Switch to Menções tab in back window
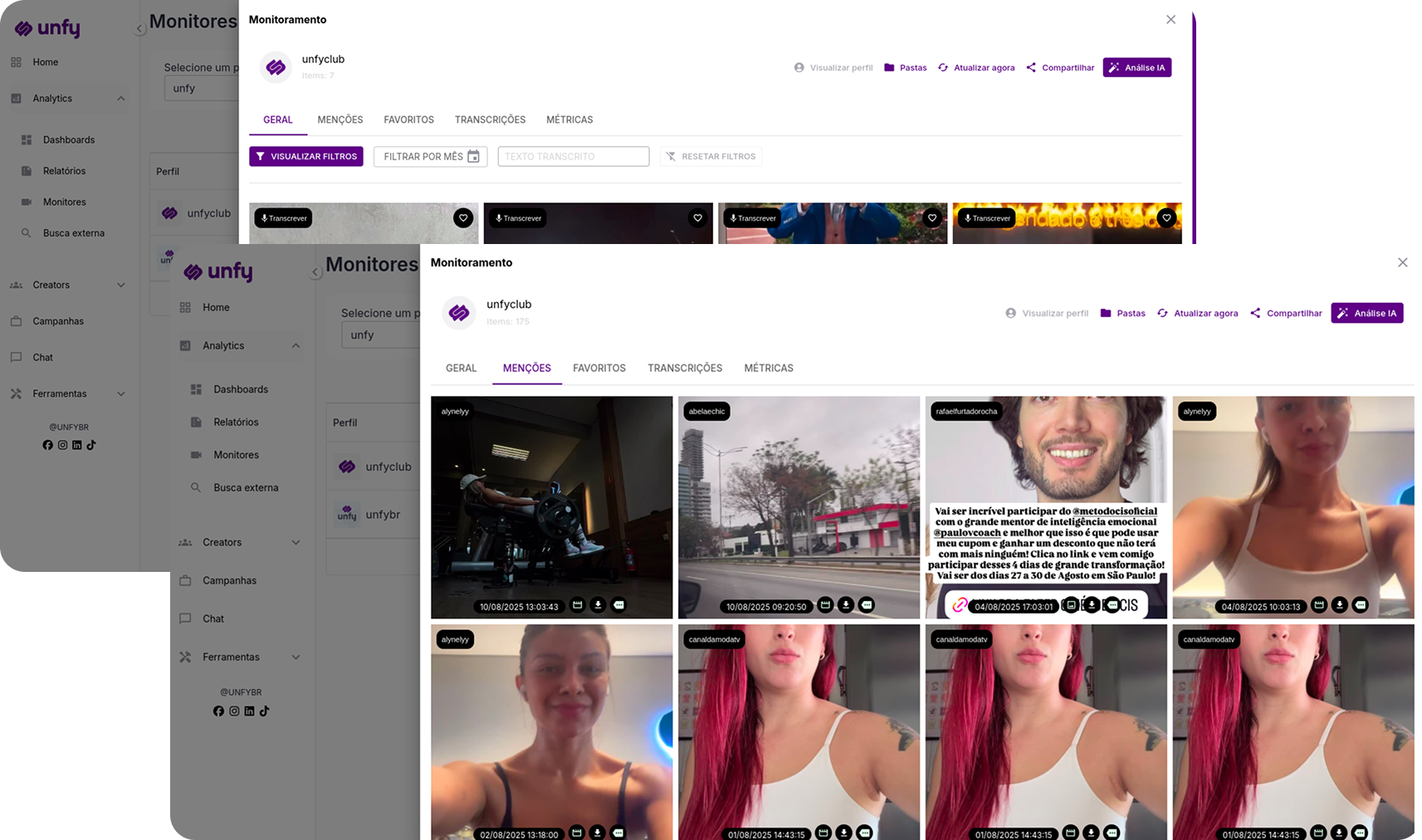Image resolution: width=1422 pixels, height=840 pixels. point(340,120)
